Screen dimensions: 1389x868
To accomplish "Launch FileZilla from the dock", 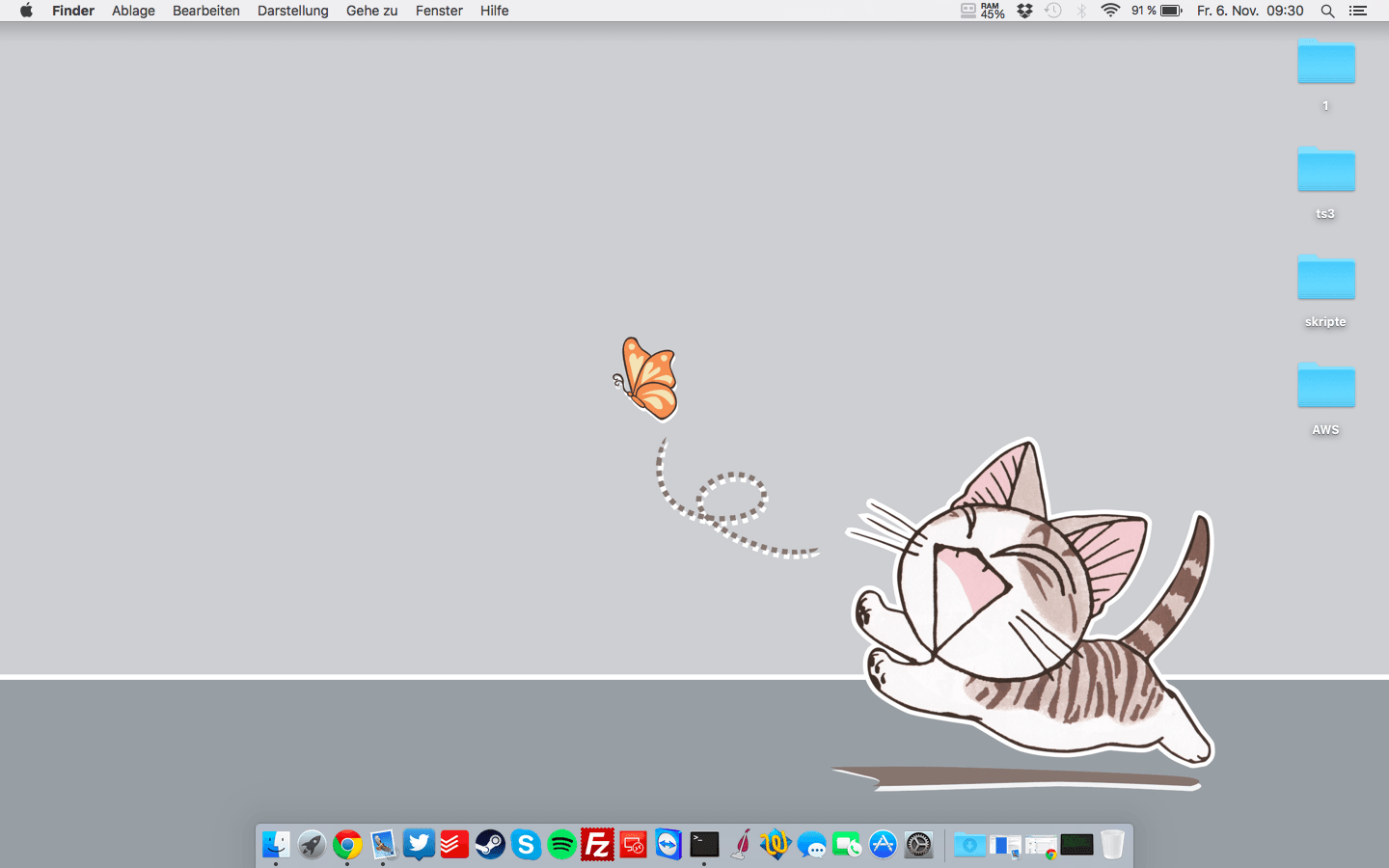I will pyautogui.click(x=597, y=845).
